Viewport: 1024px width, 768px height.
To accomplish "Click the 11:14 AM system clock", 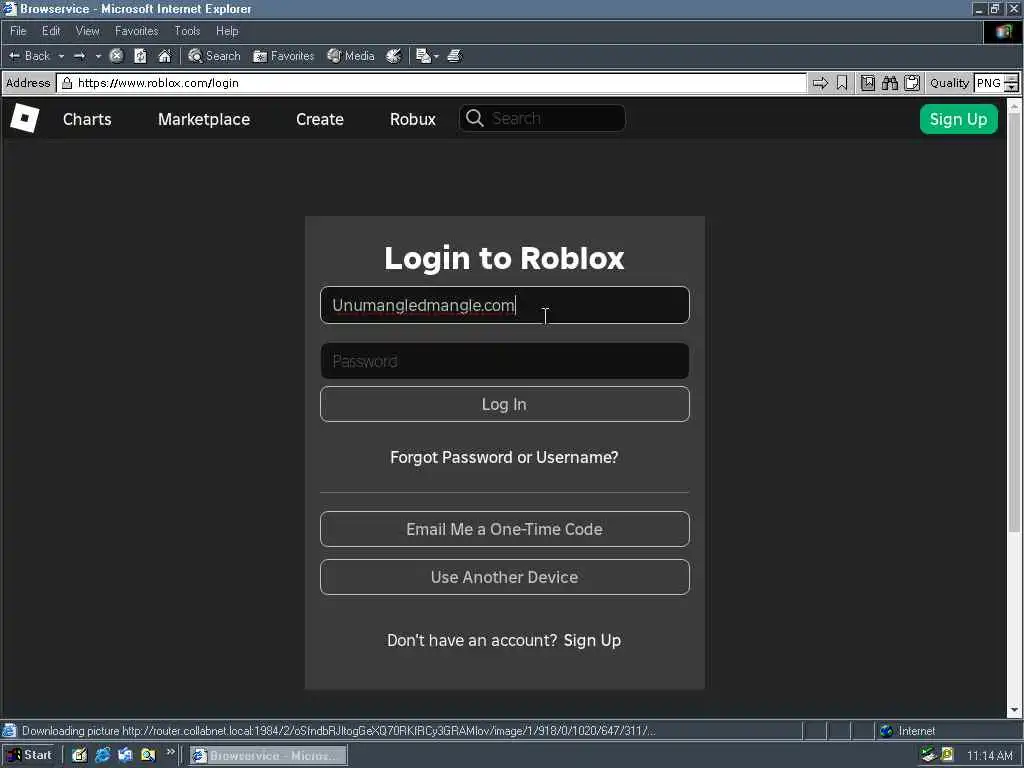I will pos(989,756).
